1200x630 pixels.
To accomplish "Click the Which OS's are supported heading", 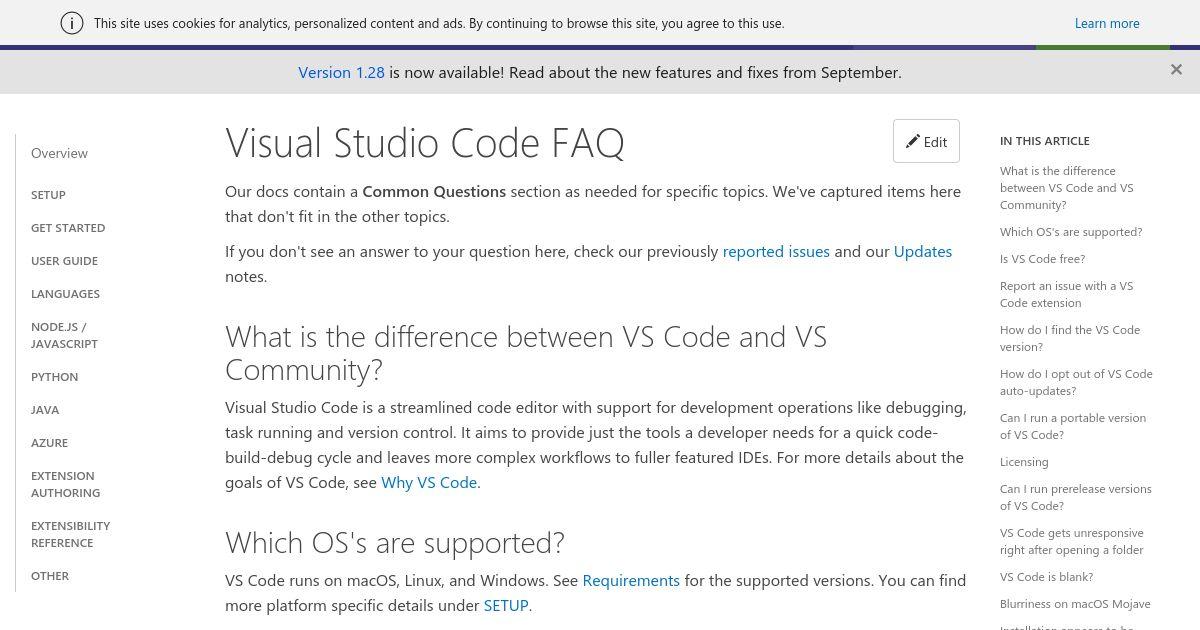I will coord(395,542).
